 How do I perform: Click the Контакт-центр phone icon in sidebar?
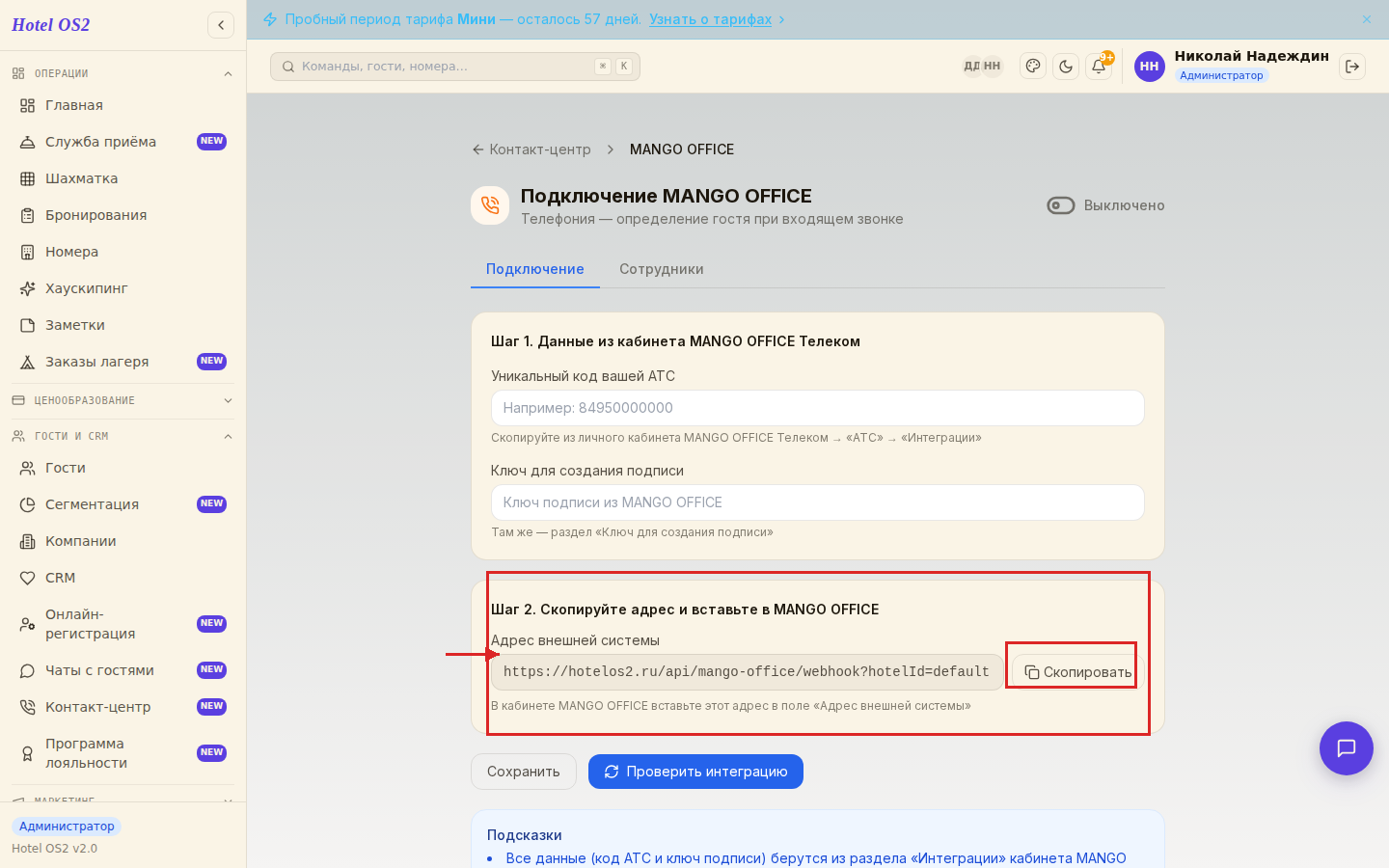(x=27, y=707)
